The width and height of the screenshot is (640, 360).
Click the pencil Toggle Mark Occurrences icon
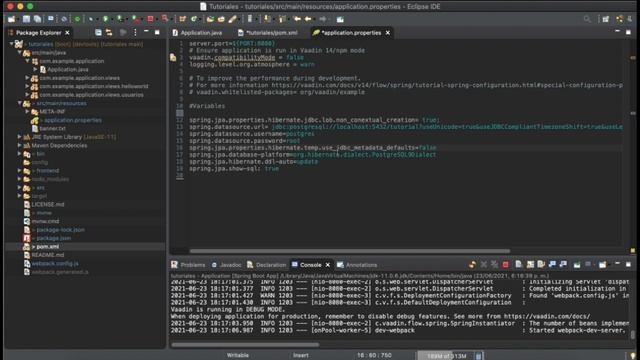232,19
